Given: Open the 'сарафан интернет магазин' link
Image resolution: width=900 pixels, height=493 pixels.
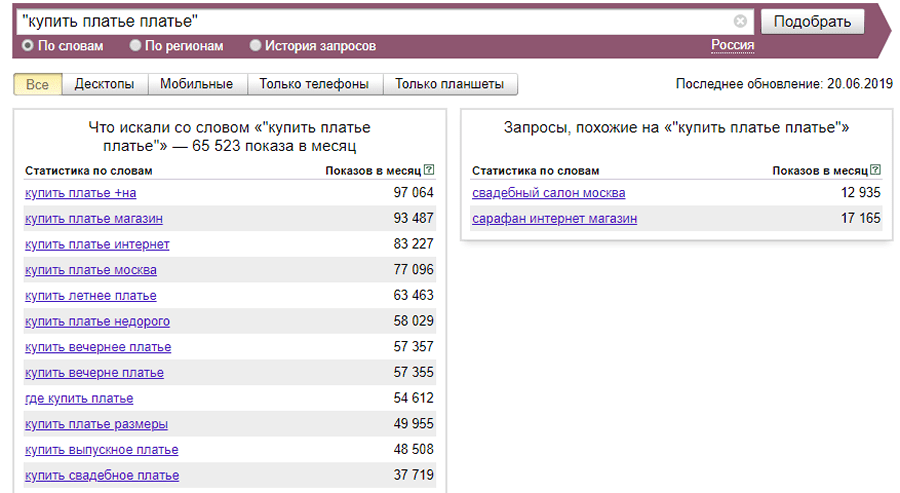Looking at the screenshot, I should click(x=554, y=218).
